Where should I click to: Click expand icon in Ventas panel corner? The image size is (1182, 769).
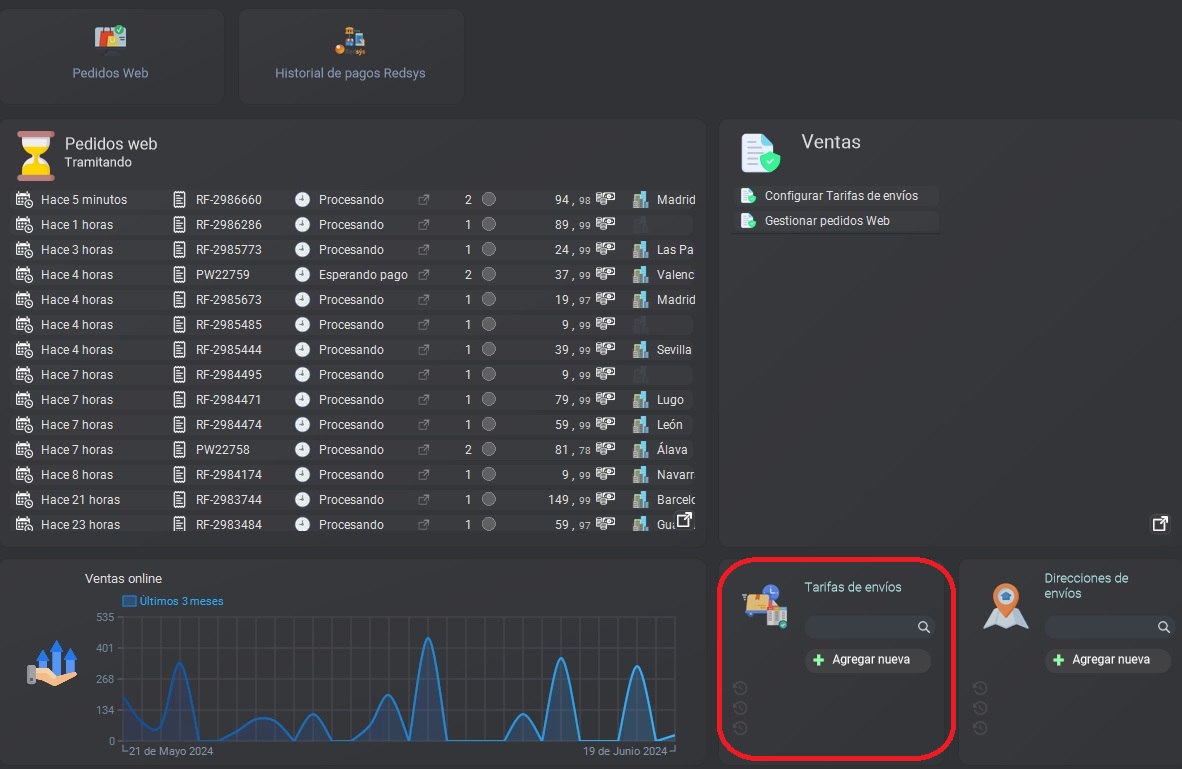point(1160,524)
